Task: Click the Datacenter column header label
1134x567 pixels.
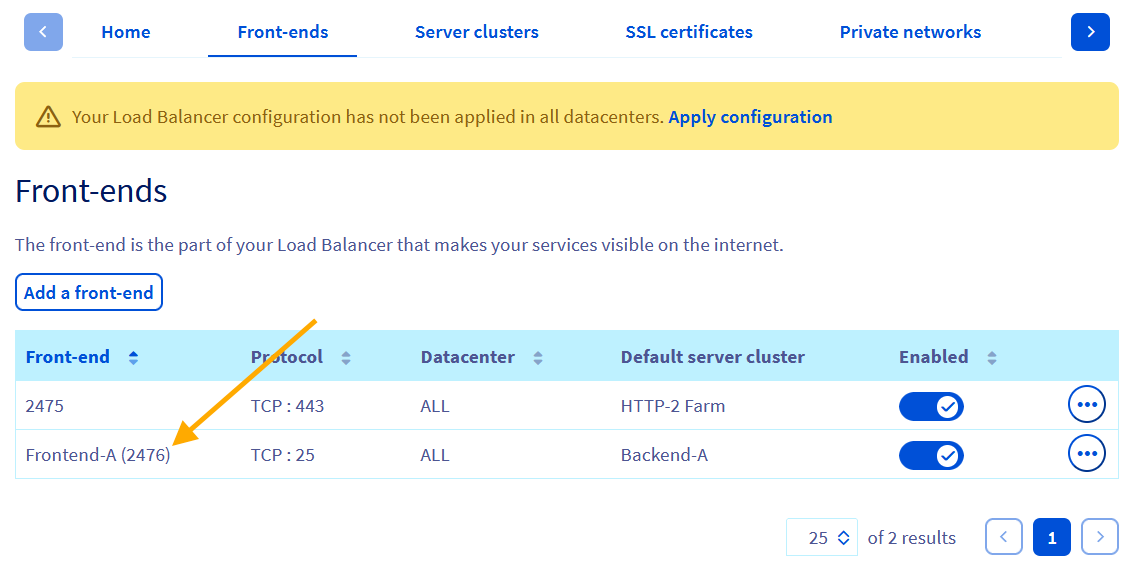Action: [467, 357]
